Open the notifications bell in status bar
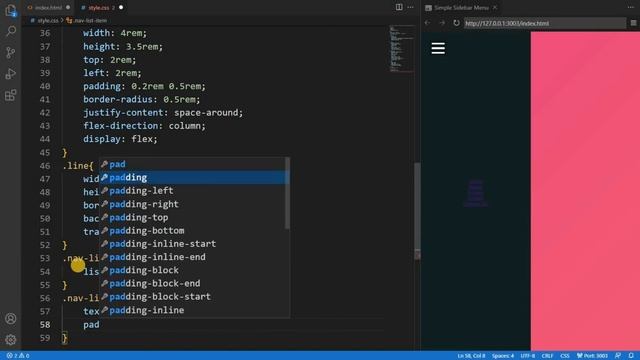This screenshot has width=640, height=360. (631, 356)
